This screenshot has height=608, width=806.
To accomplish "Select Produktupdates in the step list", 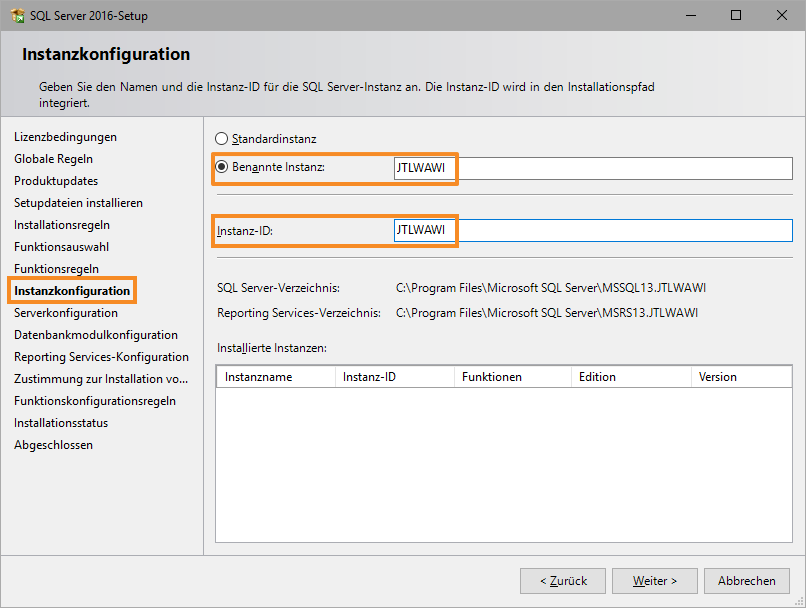I will pos(56,181).
